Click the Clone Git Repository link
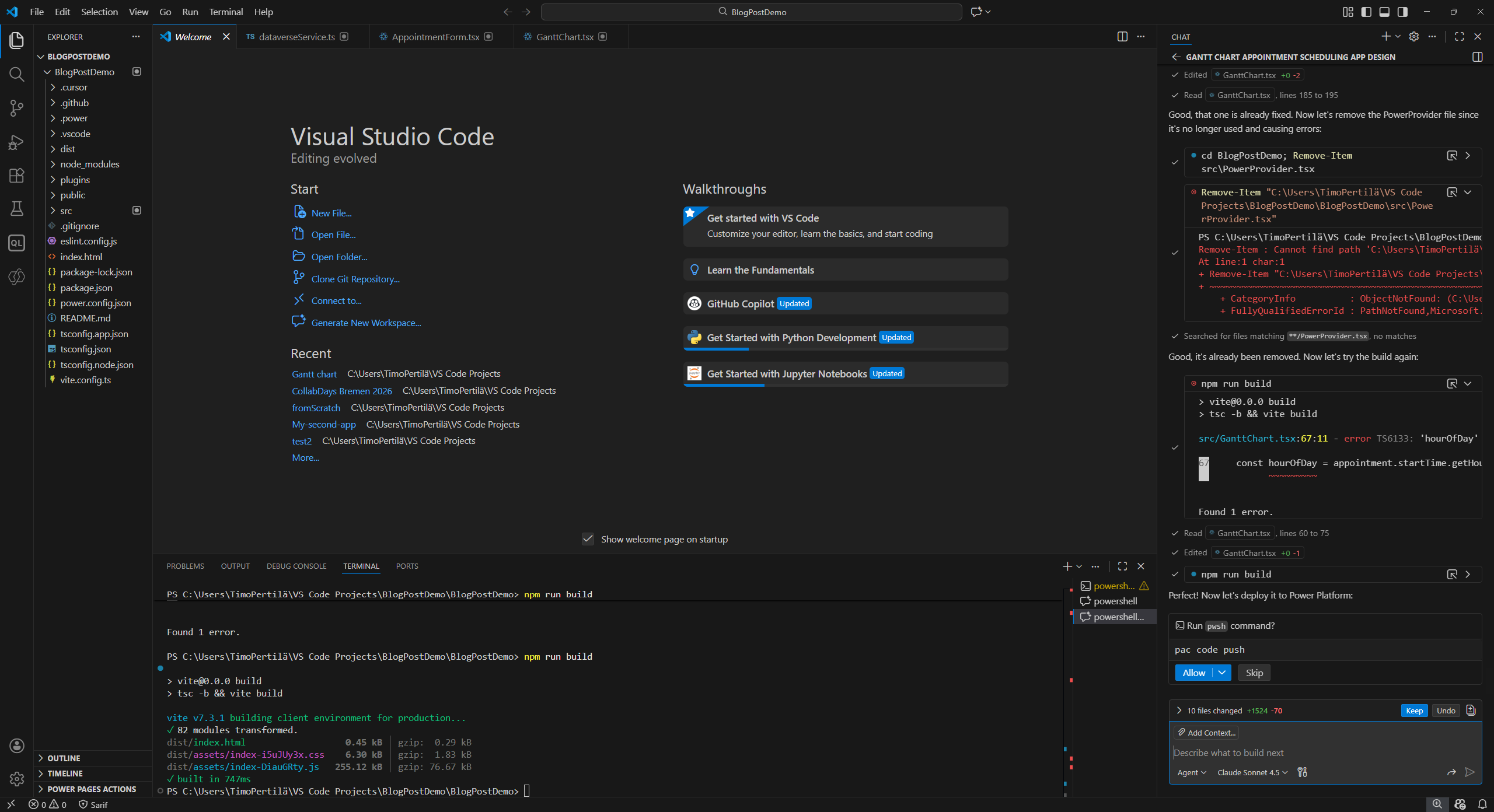The image size is (1494, 812). point(355,279)
